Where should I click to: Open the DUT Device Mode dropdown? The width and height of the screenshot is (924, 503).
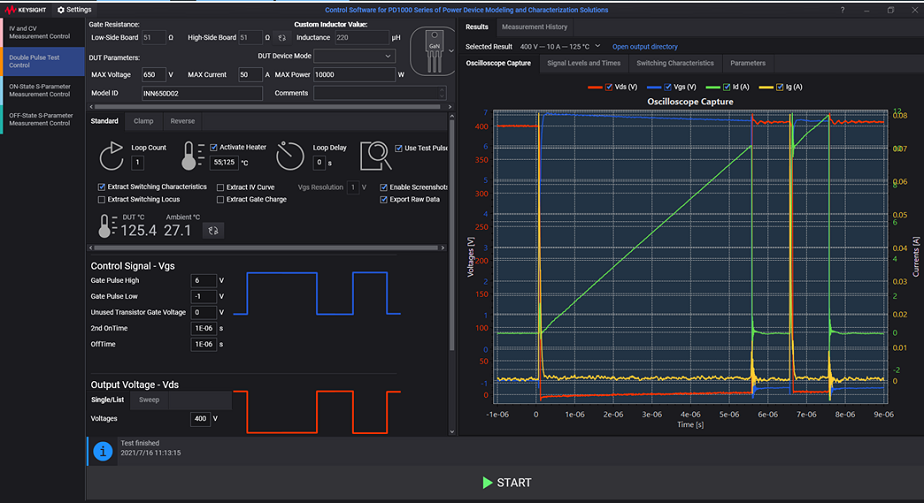tap(354, 56)
